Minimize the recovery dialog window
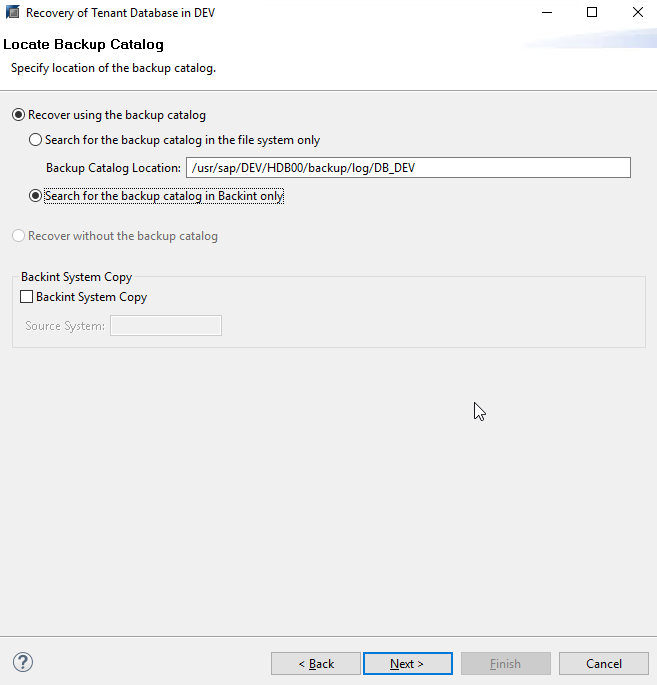 click(547, 12)
